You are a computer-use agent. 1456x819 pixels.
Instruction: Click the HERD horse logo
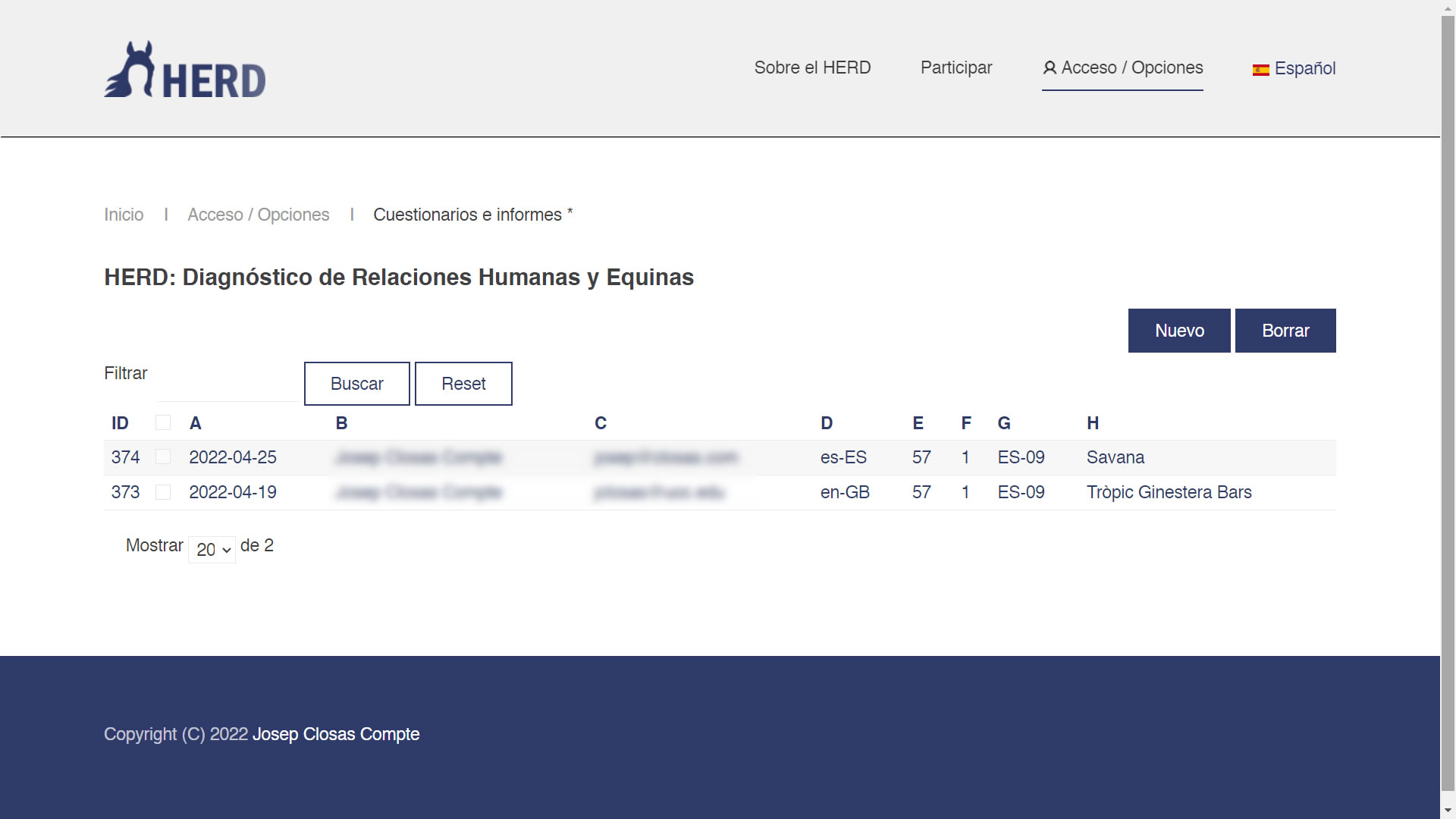click(x=184, y=70)
